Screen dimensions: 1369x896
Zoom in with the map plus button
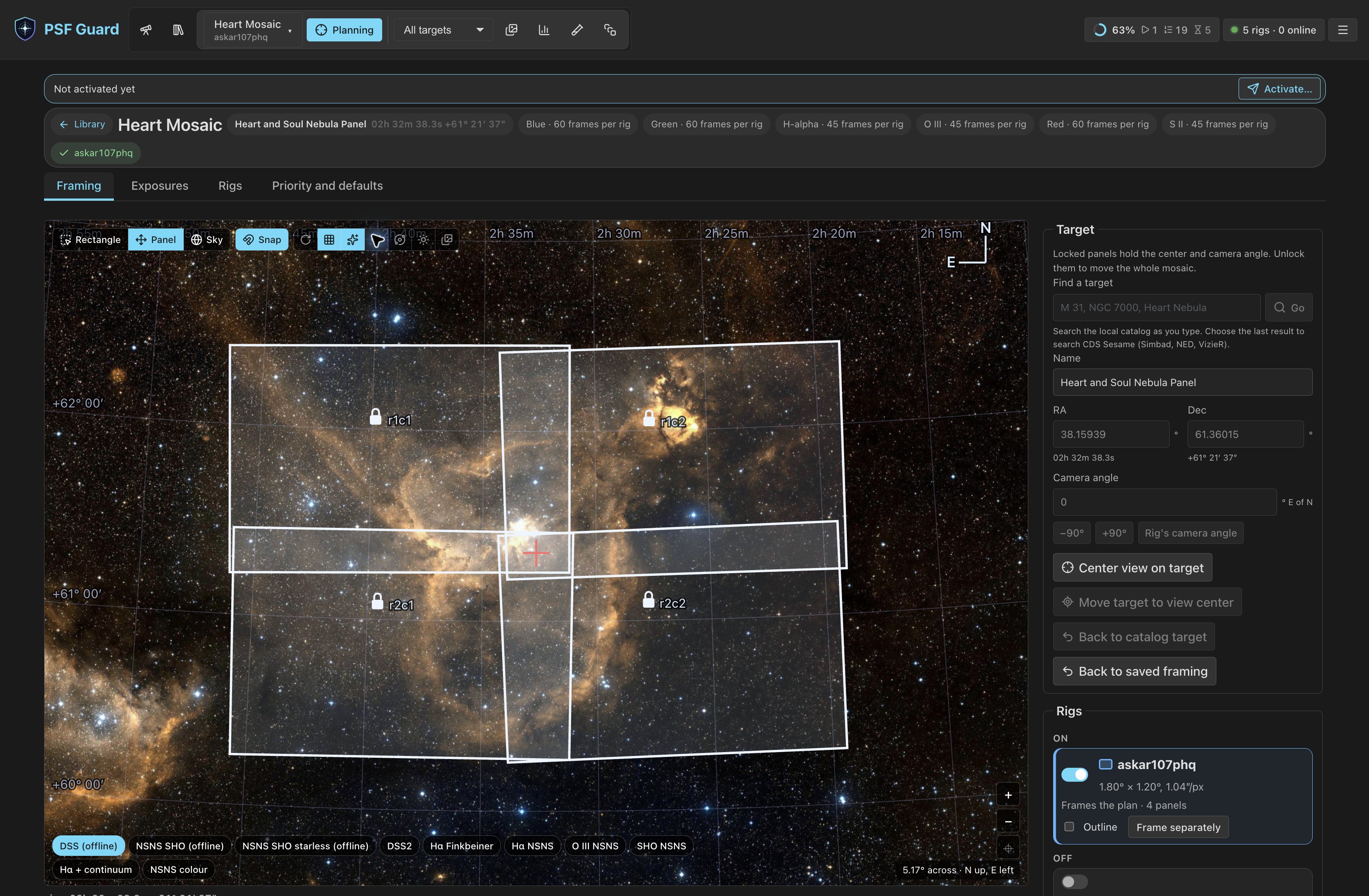pos(1008,795)
